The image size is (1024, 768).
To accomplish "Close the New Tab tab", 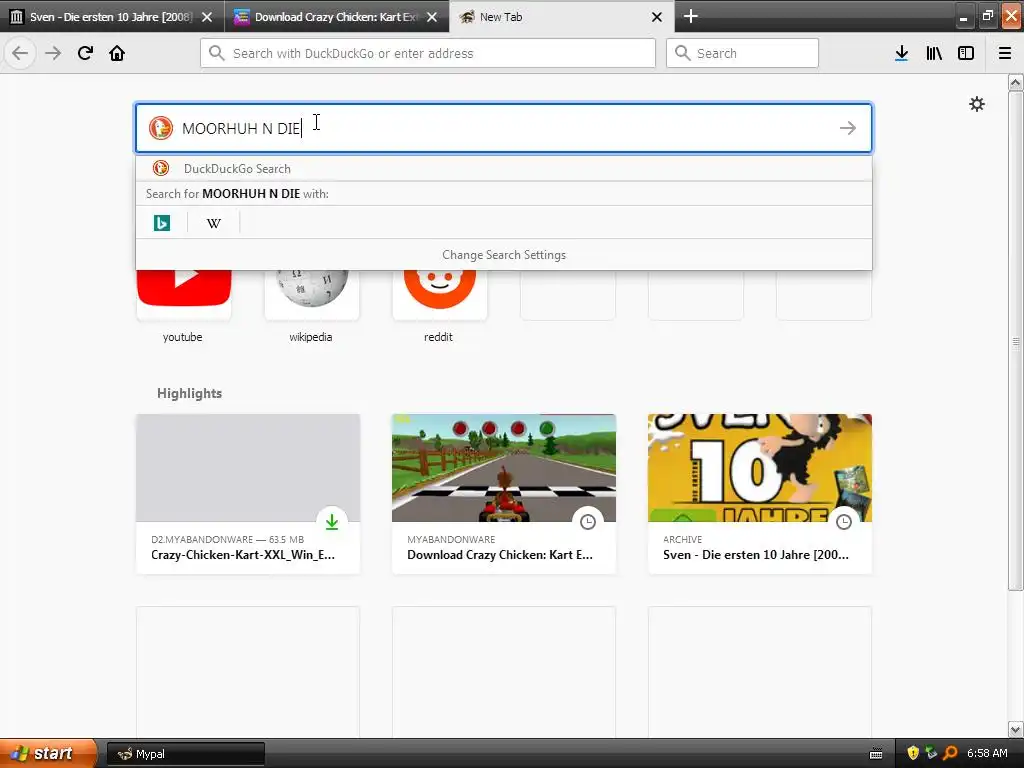I will point(657,17).
